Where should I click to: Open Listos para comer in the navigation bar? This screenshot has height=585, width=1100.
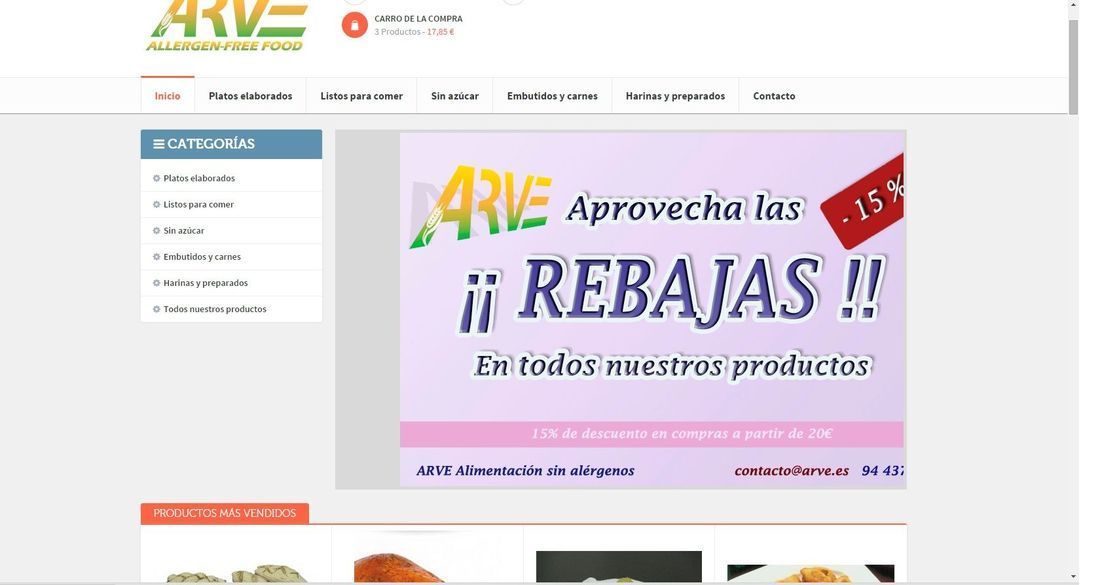tap(361, 96)
